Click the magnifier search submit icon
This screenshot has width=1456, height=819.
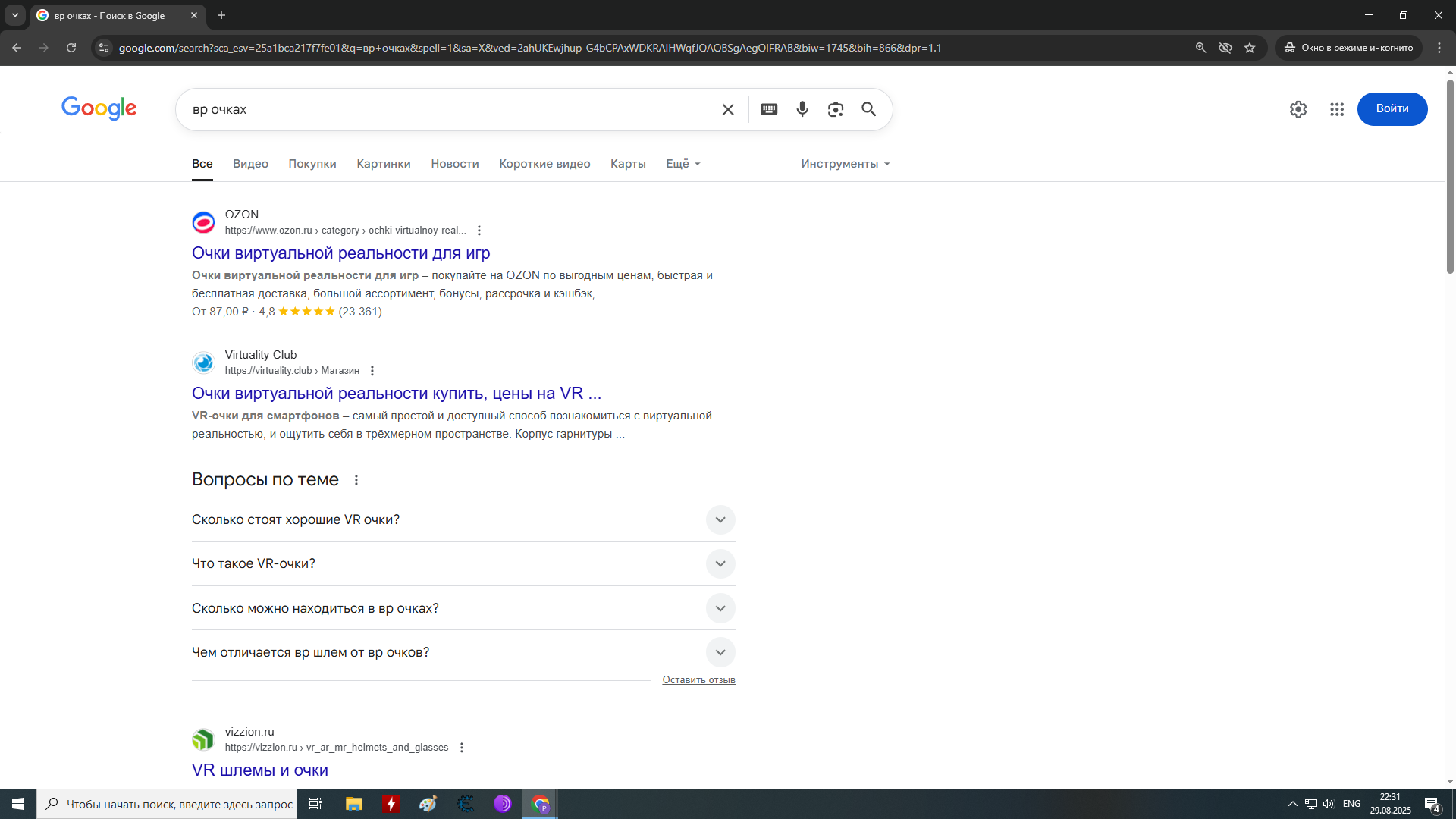coord(868,109)
